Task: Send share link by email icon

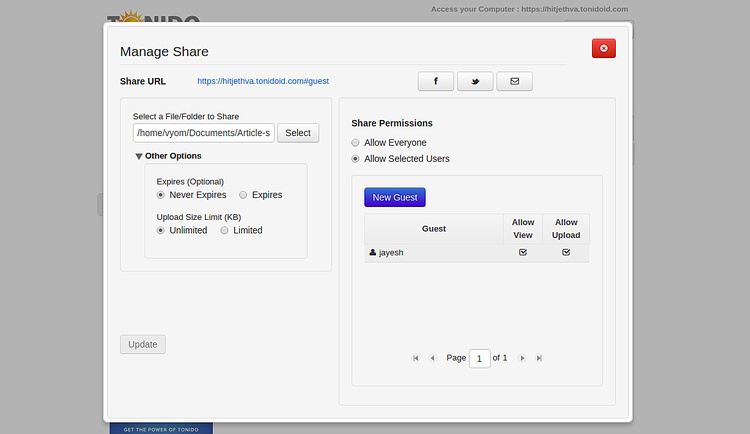Action: pyautogui.click(x=514, y=82)
